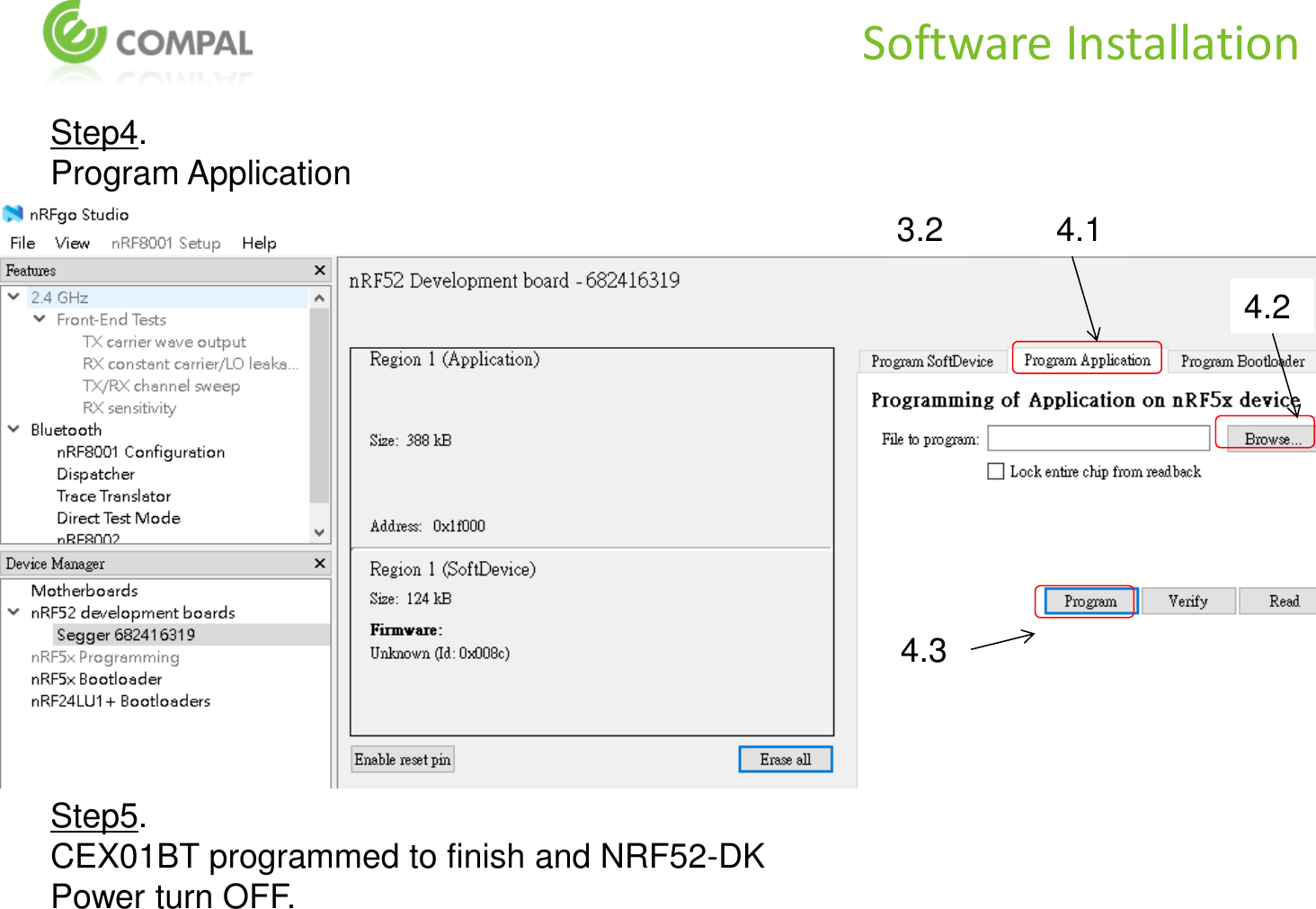
Task: Select Motherboards in Device Manager
Action: click(84, 591)
